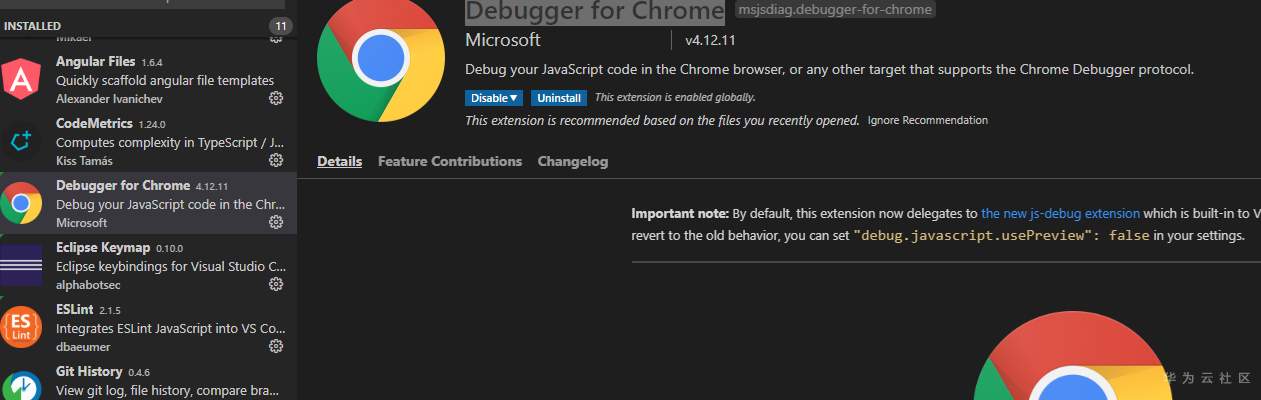This screenshot has height=400, width=1261.
Task: Switch to the Feature Contributions tab
Action: point(449,161)
